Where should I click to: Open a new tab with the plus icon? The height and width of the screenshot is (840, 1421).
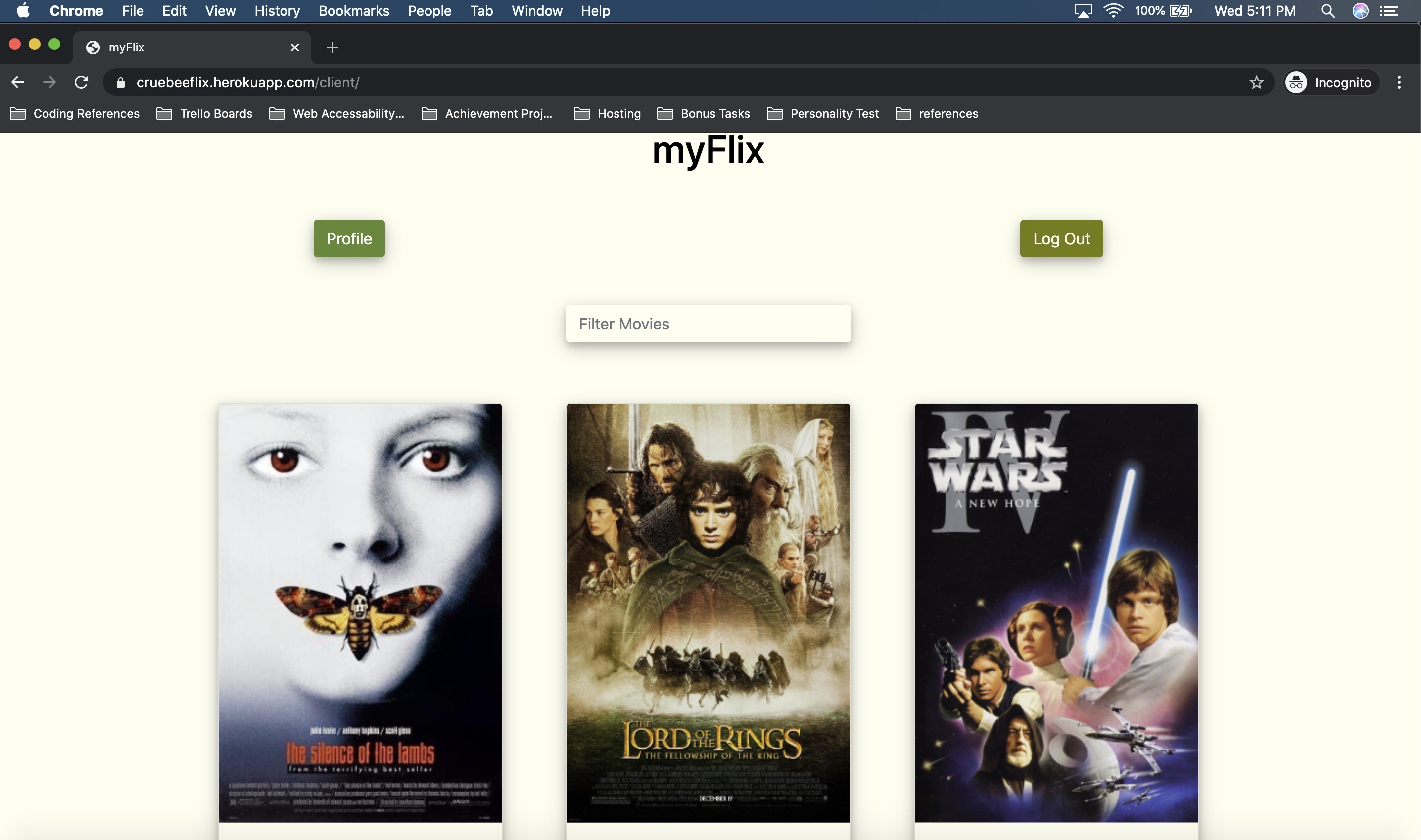[332, 47]
